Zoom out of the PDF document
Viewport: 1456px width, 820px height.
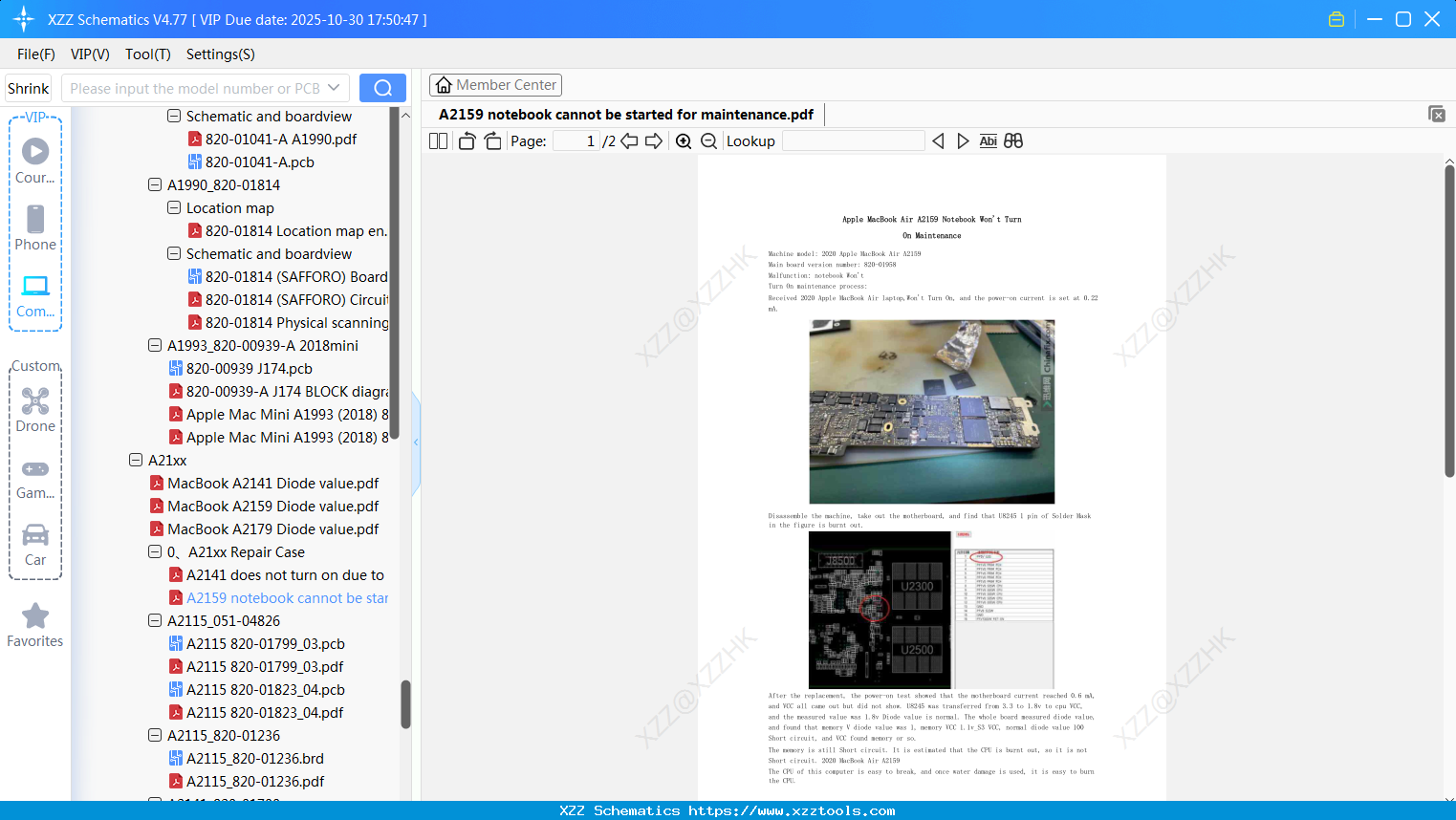pyautogui.click(x=708, y=140)
